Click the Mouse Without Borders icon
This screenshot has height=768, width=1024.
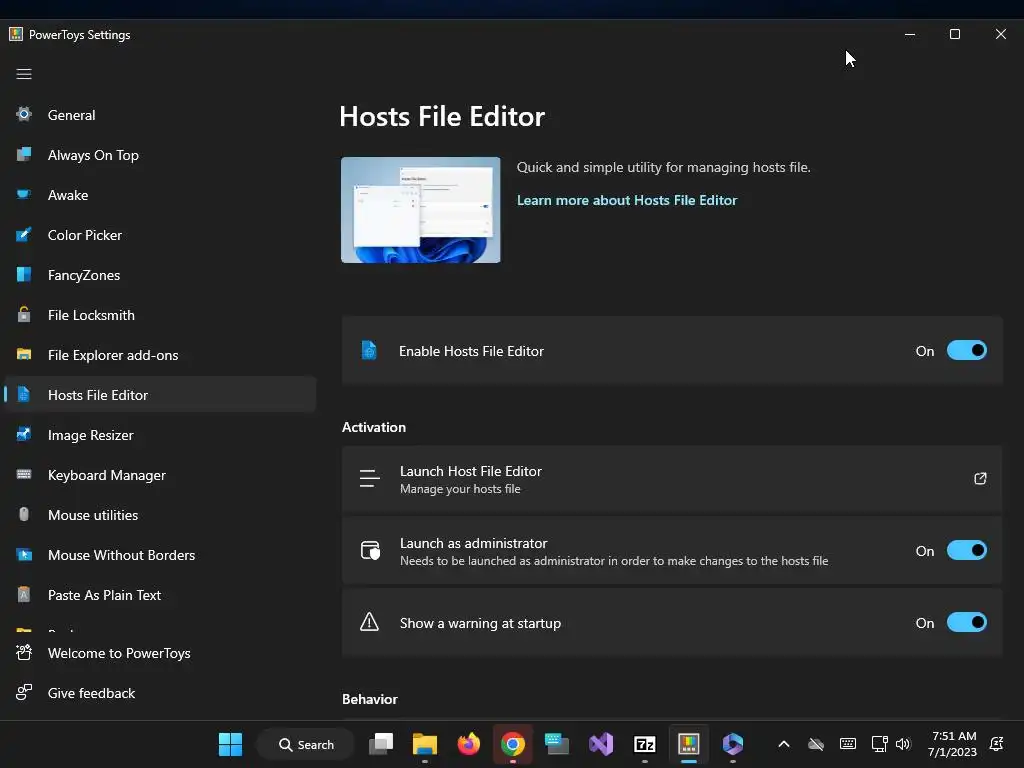(x=24, y=554)
